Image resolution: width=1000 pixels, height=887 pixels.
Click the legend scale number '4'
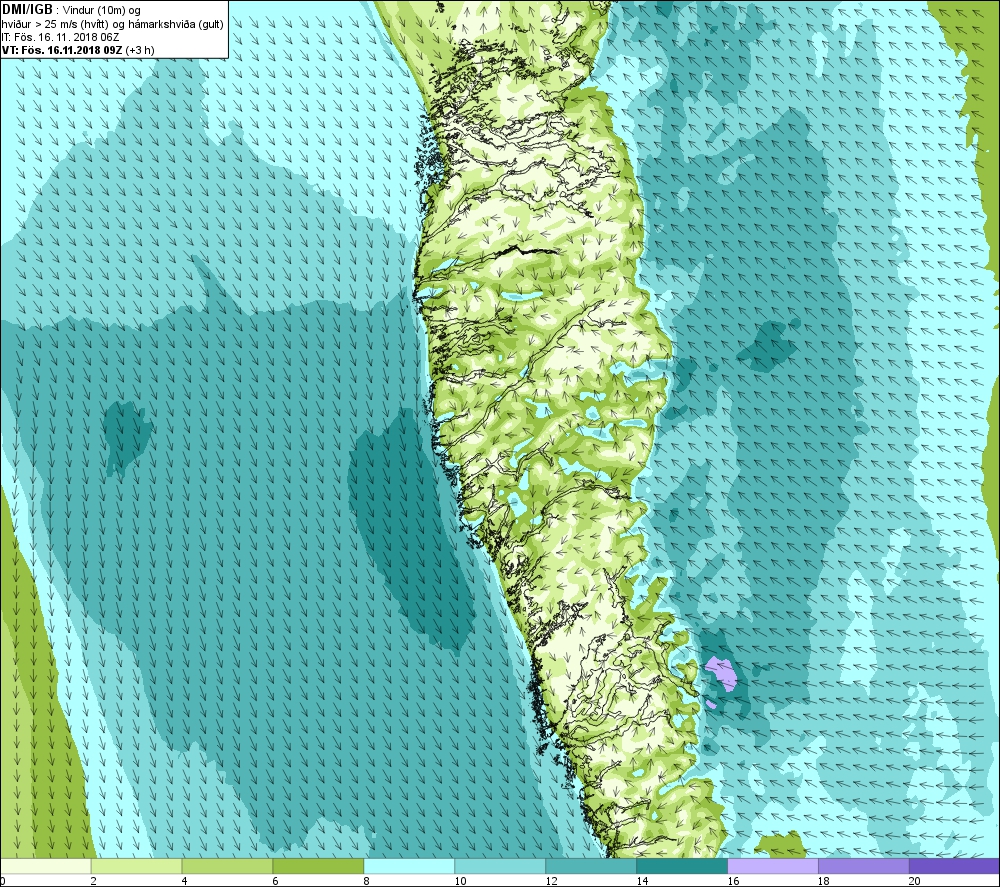pyautogui.click(x=185, y=881)
